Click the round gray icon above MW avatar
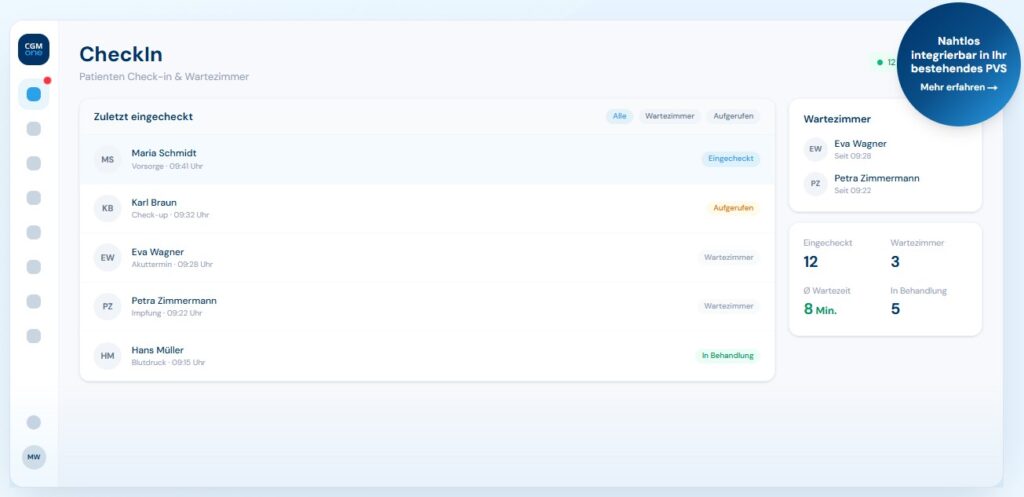Viewport: 1024px width, 497px height. pyautogui.click(x=33, y=422)
